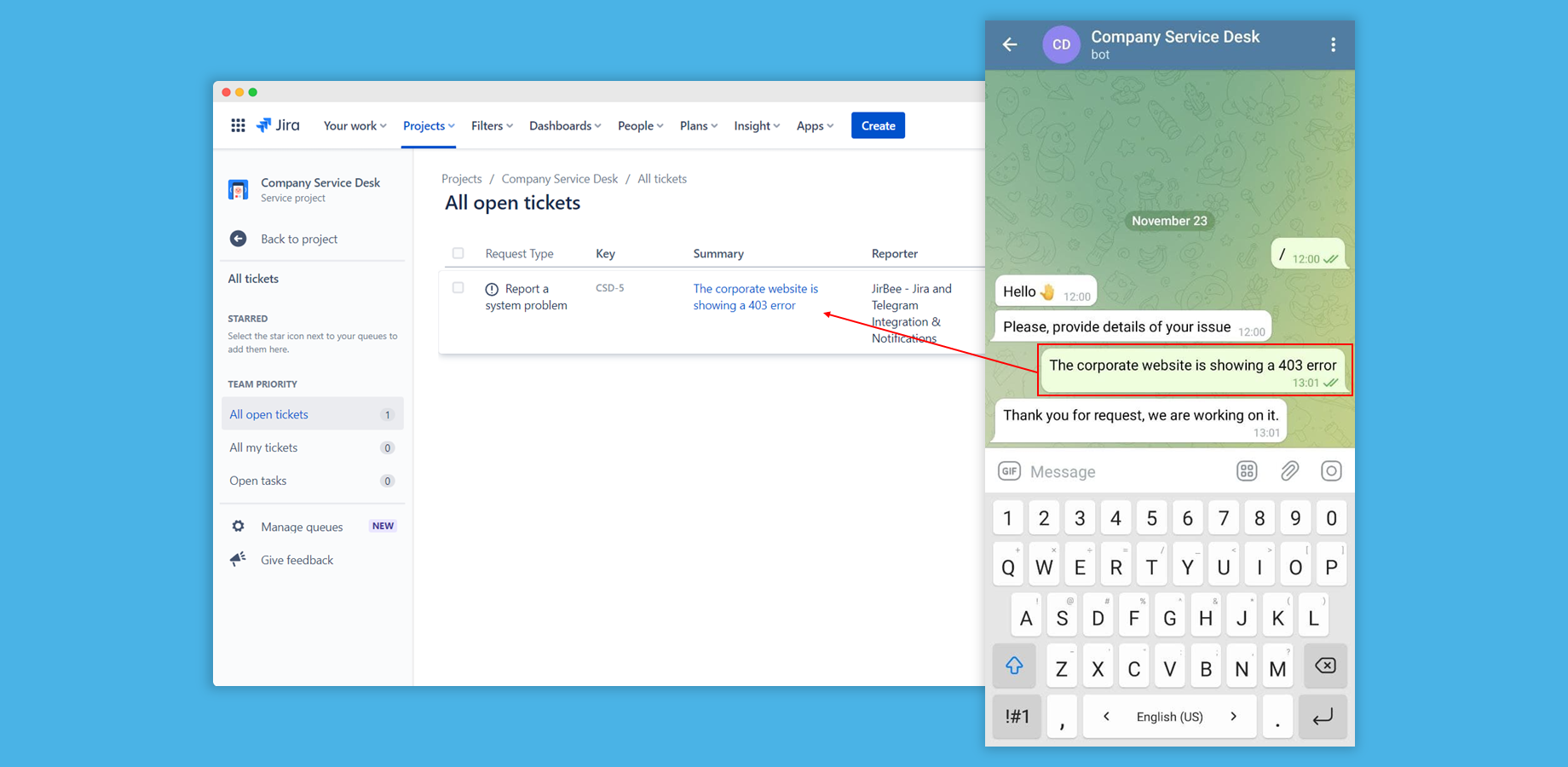This screenshot has width=1568, height=767.
Task: Expand the Projects dropdown
Action: tap(429, 126)
